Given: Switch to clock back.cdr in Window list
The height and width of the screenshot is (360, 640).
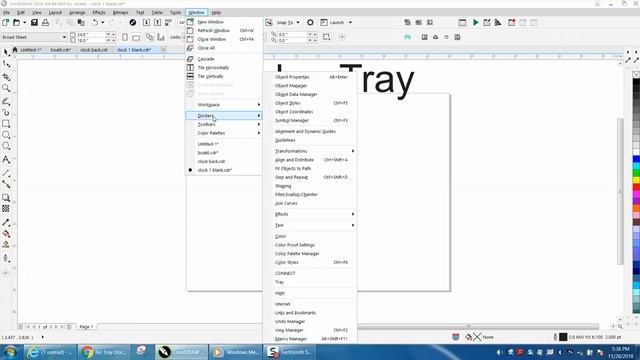Looking at the screenshot, I should coord(224,162).
